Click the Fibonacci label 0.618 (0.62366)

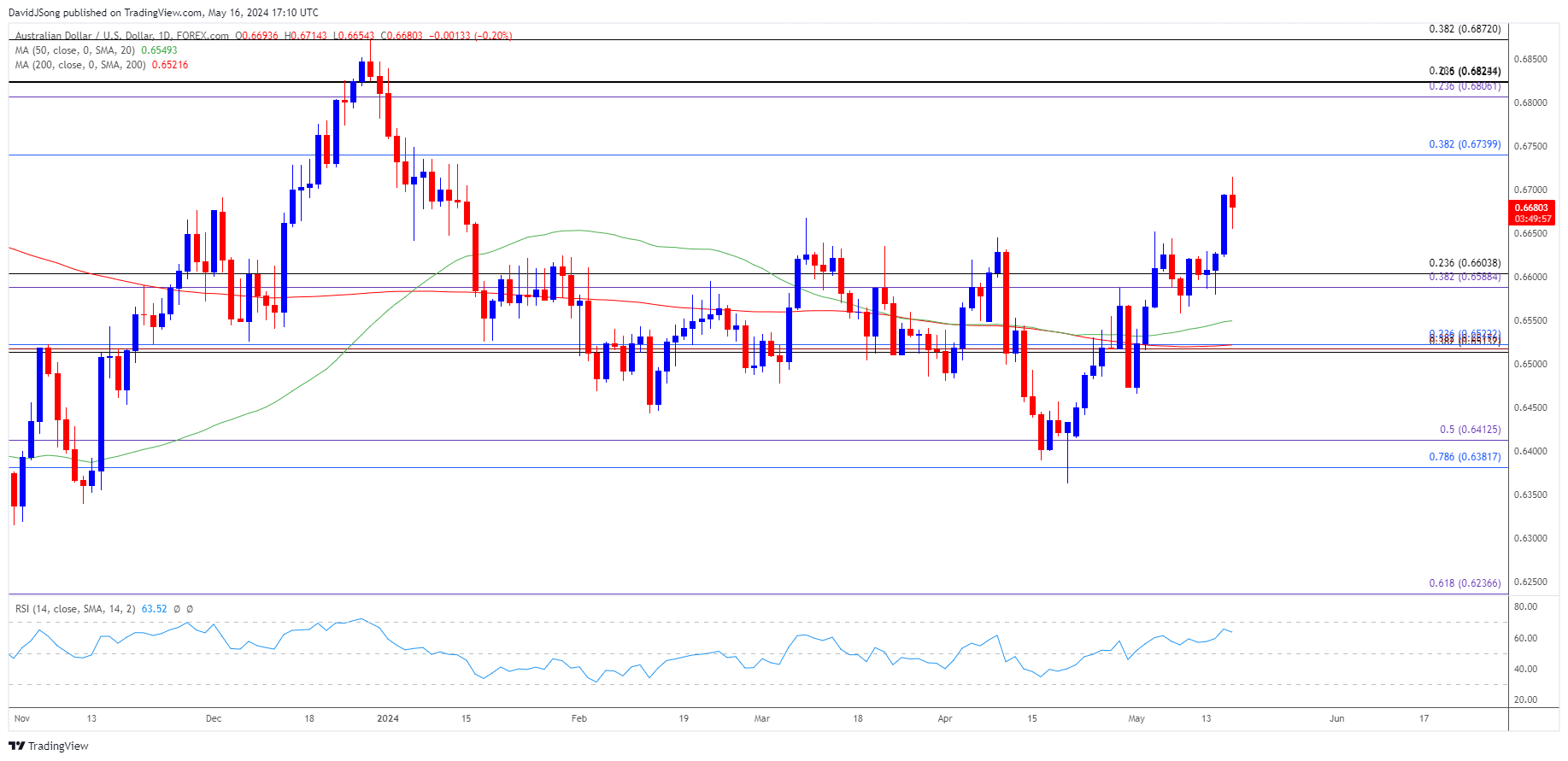tap(1465, 583)
